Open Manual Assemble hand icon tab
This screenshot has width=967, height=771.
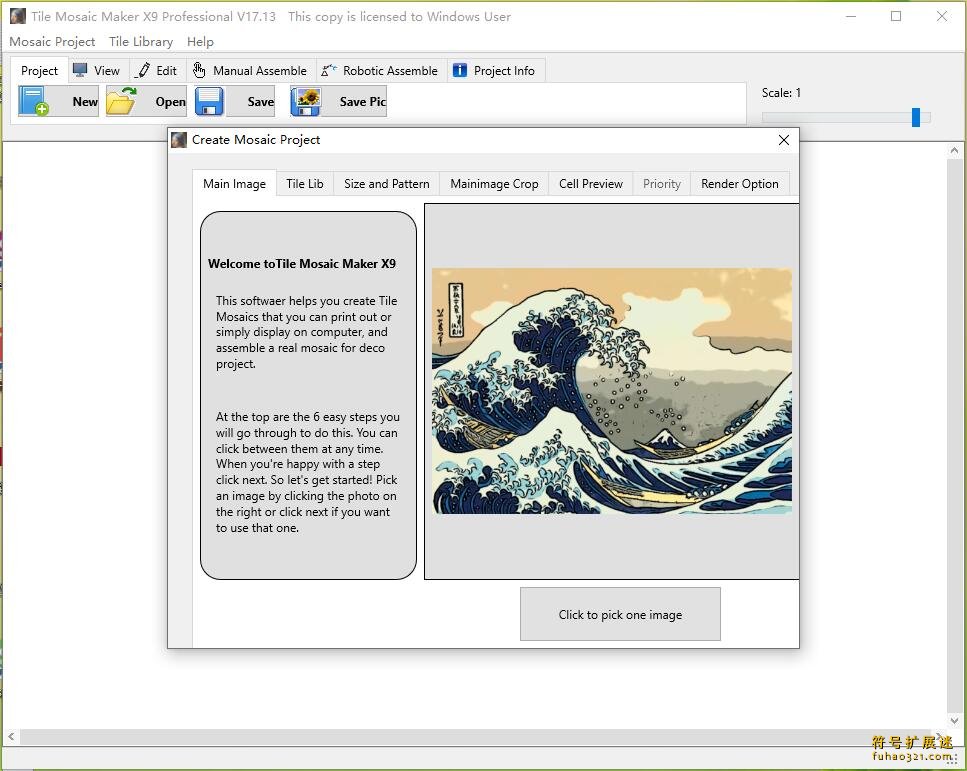tap(250, 71)
